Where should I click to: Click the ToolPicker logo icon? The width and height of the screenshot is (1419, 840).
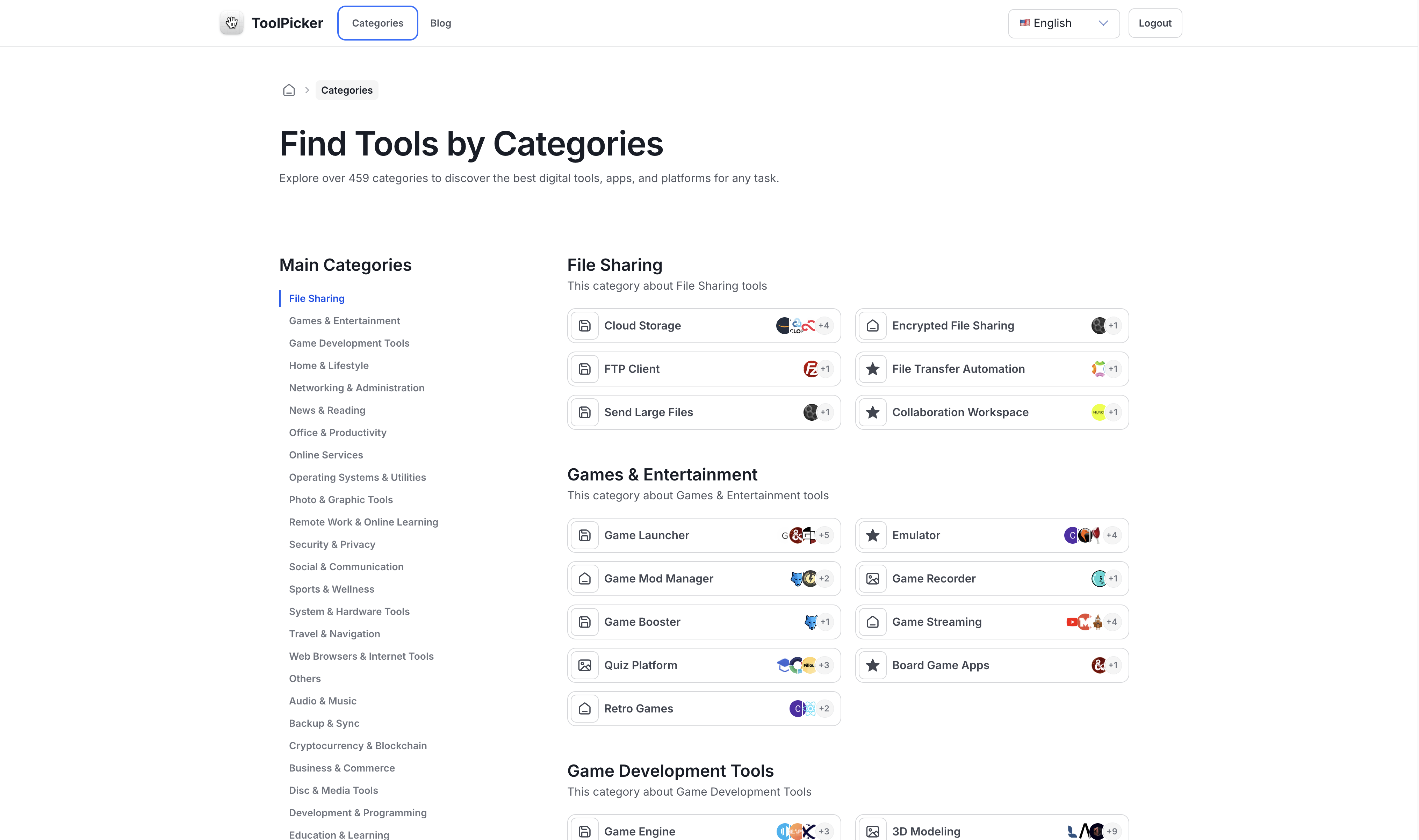[231, 23]
